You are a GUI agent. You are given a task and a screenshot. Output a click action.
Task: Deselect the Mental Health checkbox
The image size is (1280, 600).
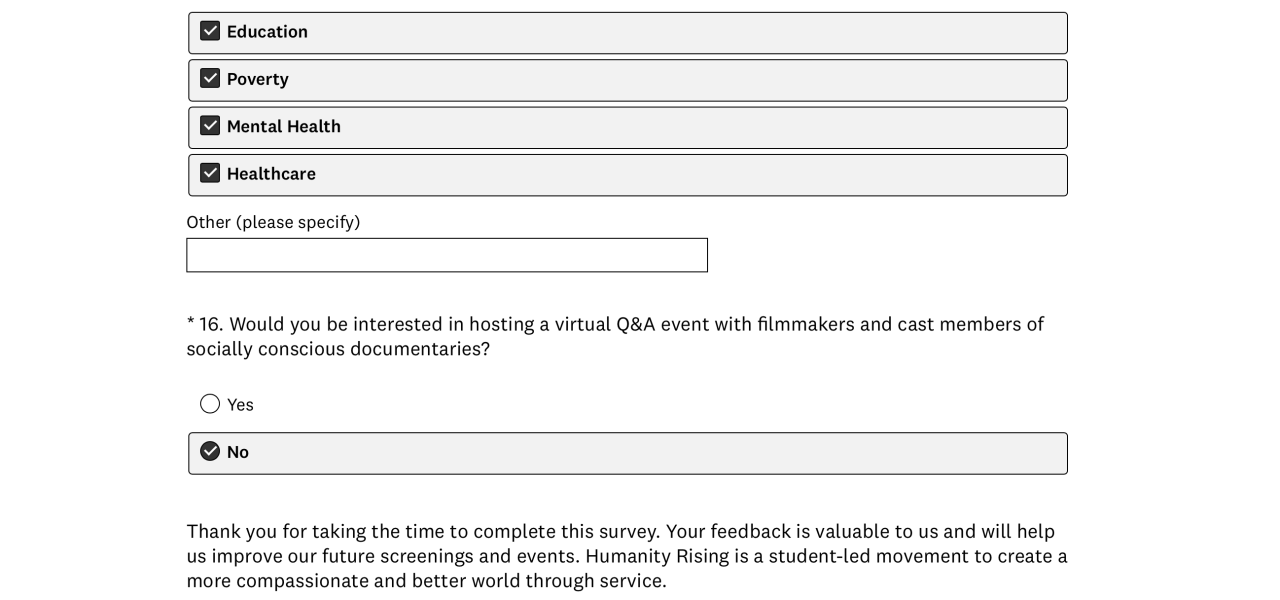tap(210, 126)
